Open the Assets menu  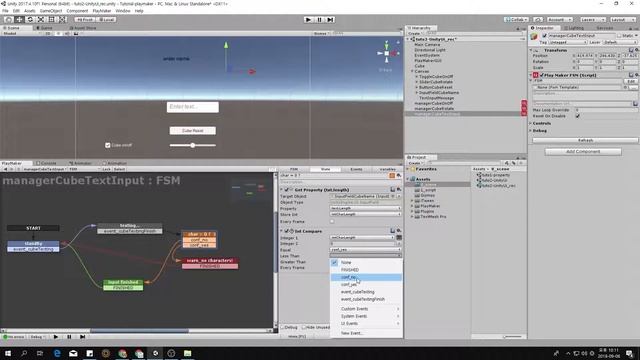(30, 11)
